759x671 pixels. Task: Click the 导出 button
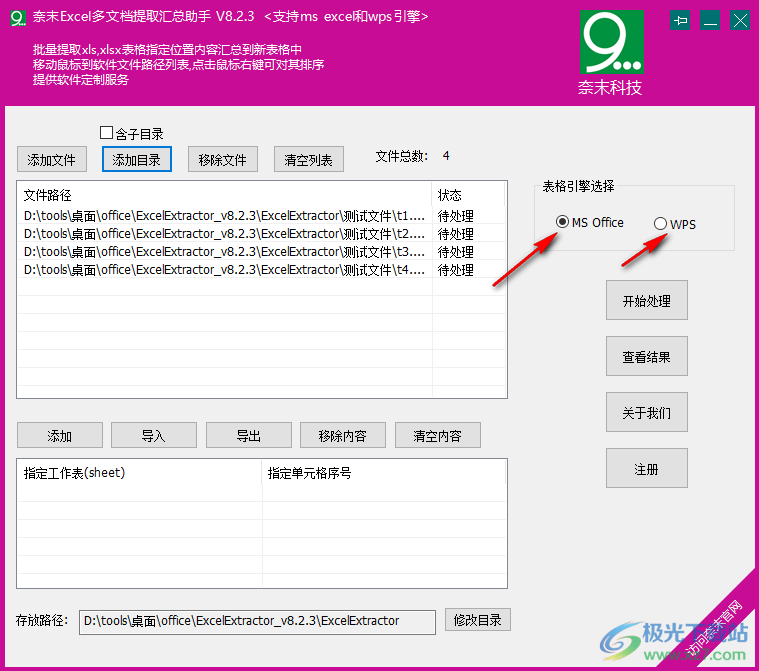coord(248,435)
